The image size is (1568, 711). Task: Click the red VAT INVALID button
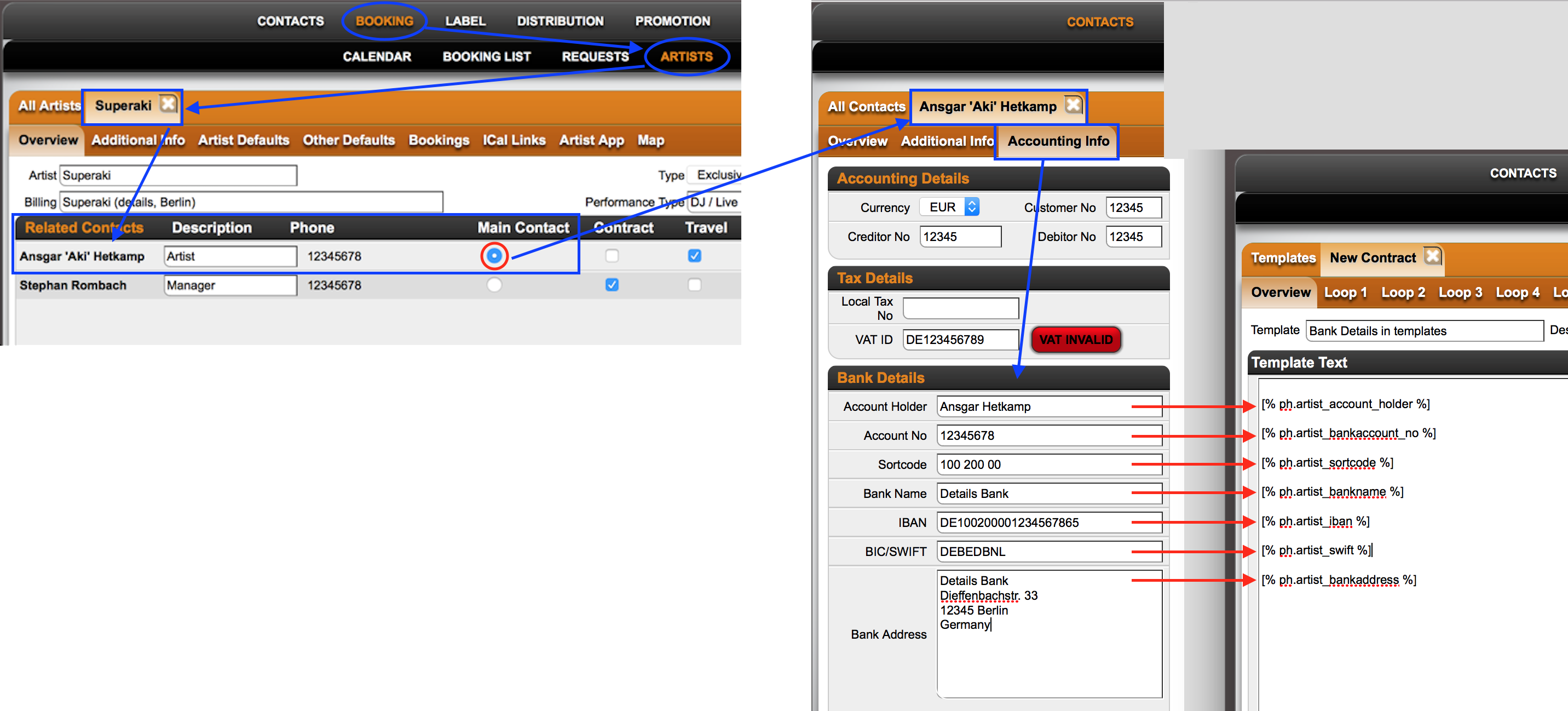[x=1076, y=340]
